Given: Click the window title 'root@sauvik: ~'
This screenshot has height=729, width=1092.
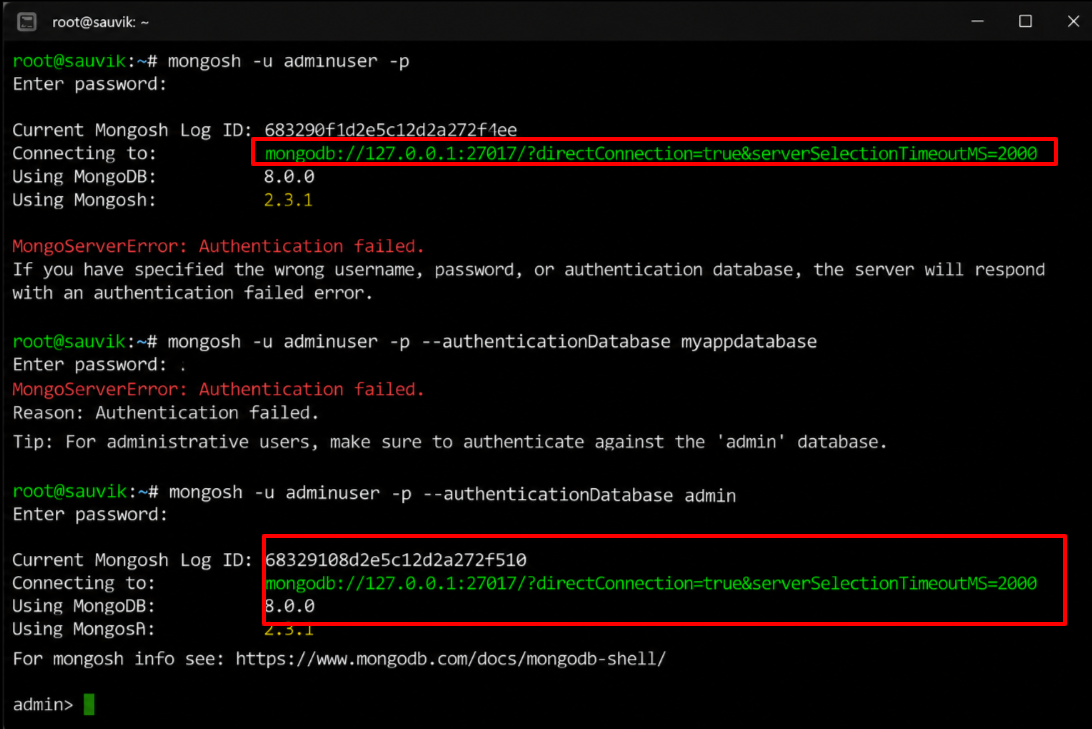Looking at the screenshot, I should click(100, 22).
